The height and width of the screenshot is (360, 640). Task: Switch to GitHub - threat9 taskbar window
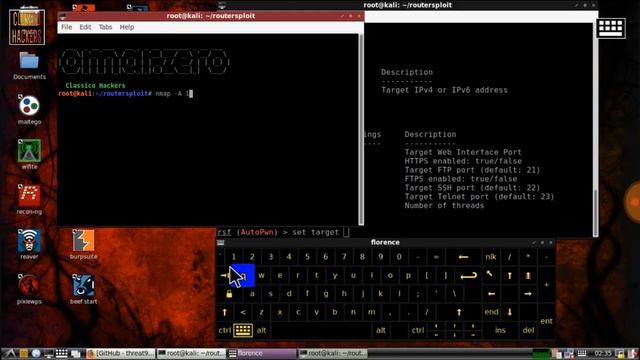121,353
